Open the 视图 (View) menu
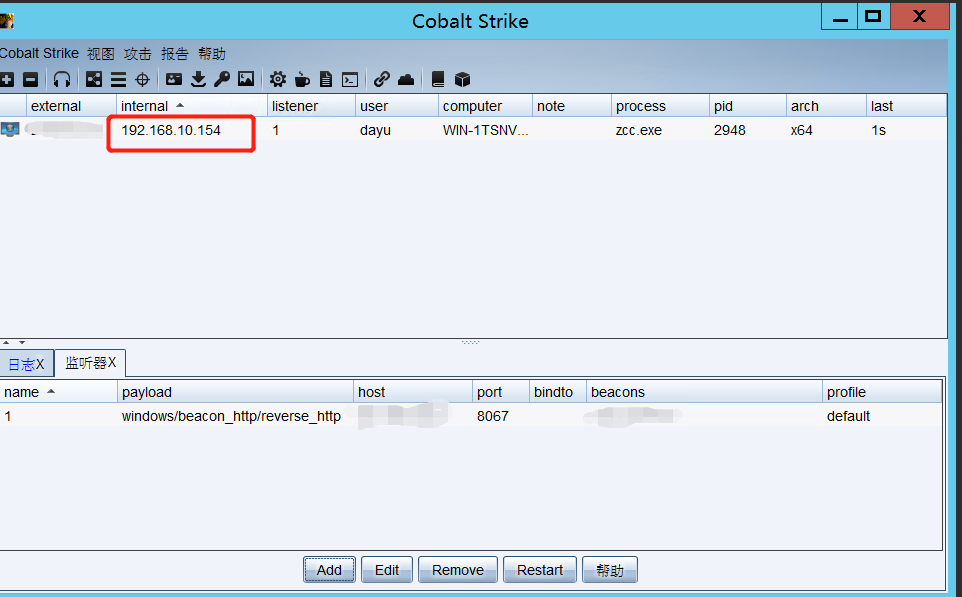This screenshot has height=597, width=962. (x=101, y=53)
